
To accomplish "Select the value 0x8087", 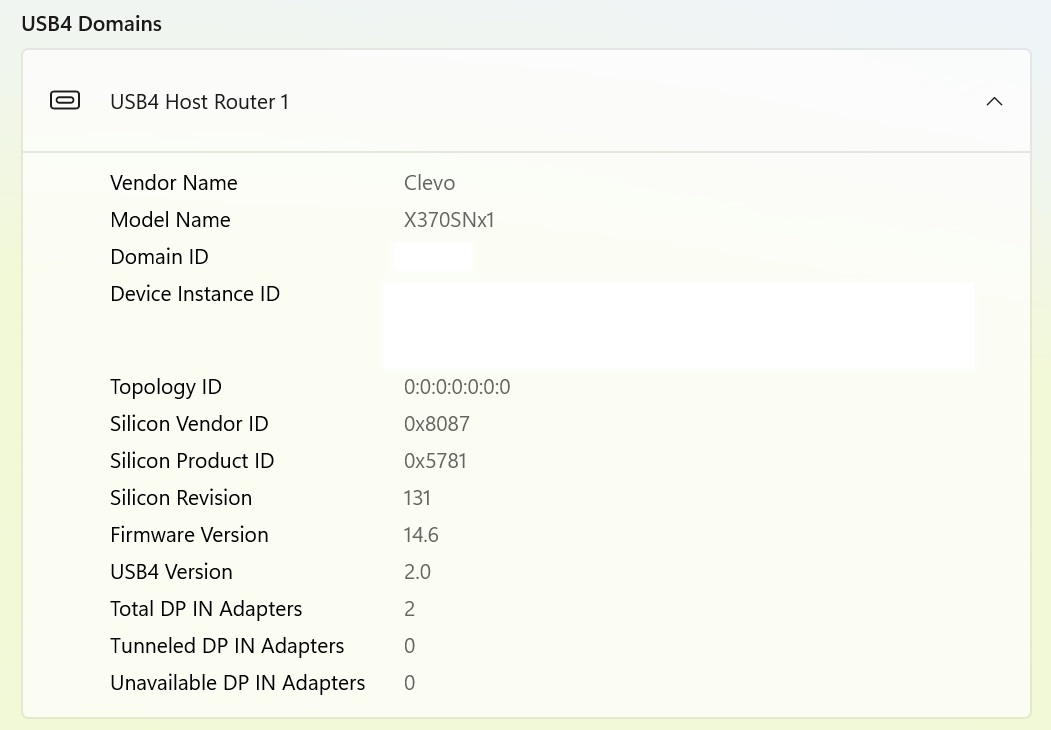I will [x=437, y=424].
